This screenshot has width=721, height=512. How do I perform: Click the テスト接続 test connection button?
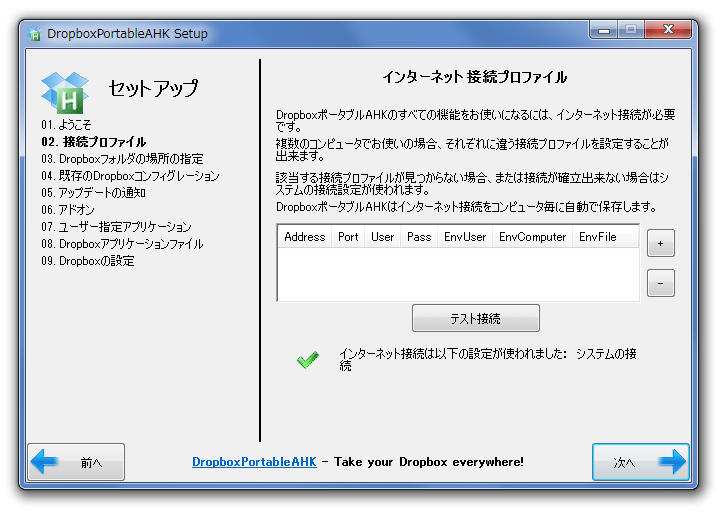click(x=475, y=318)
